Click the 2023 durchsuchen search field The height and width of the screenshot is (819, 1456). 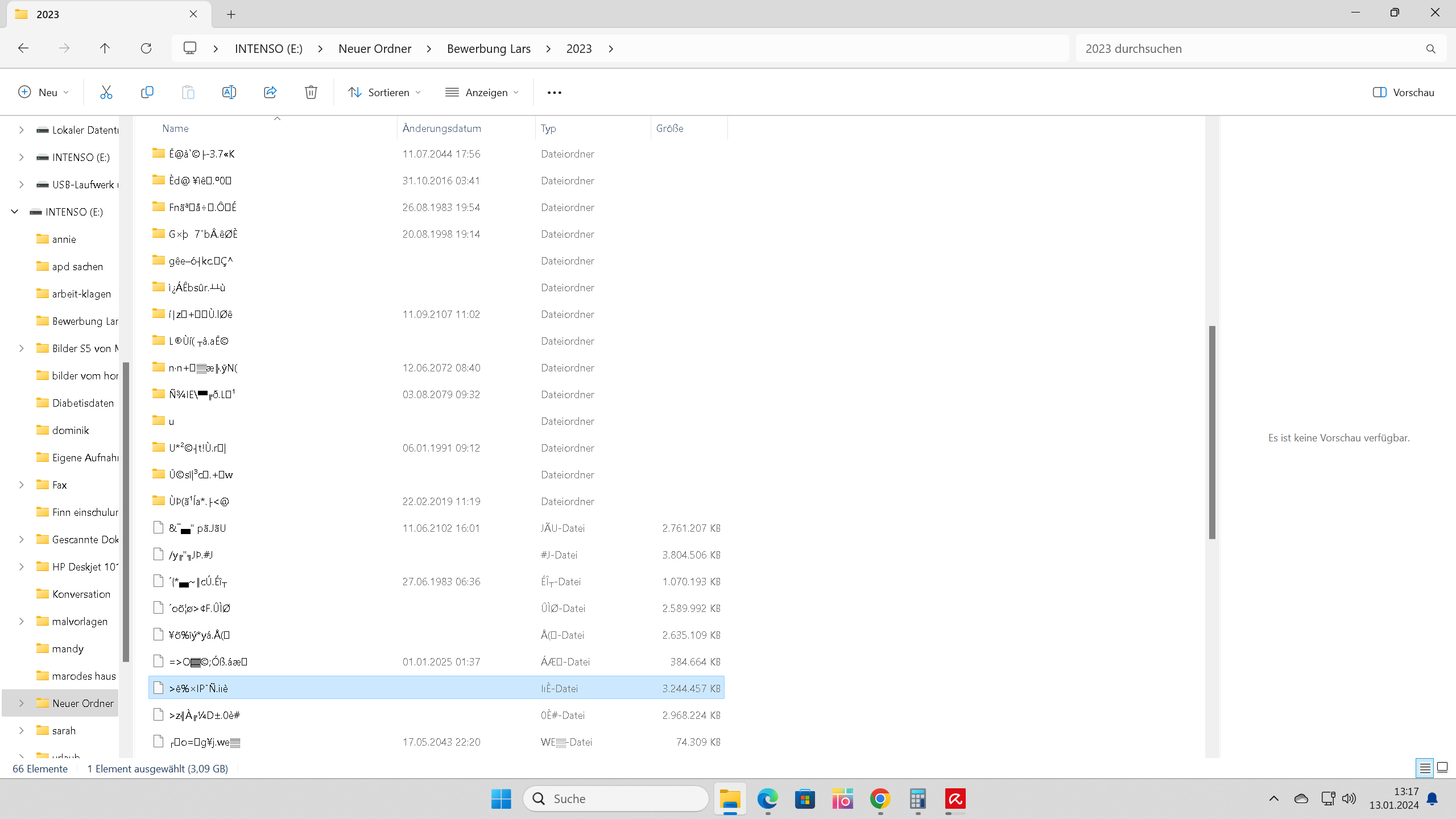(1251, 48)
